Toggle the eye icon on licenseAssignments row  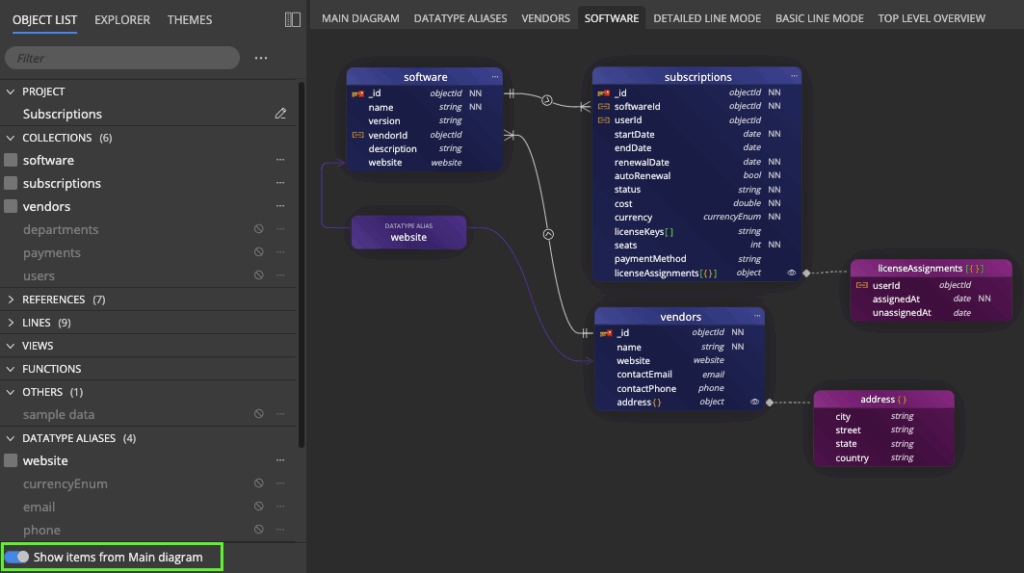[x=791, y=272]
